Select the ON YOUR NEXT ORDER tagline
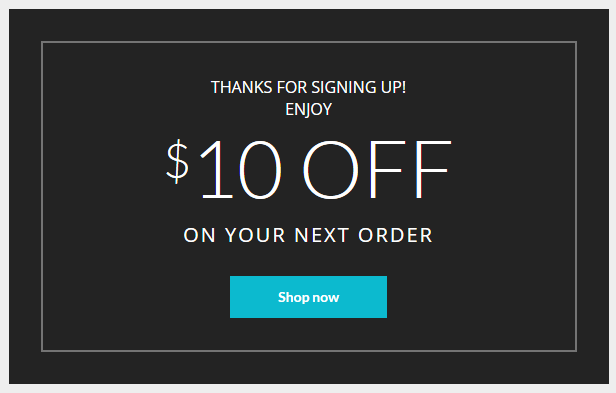This screenshot has height=393, width=616. [x=308, y=235]
